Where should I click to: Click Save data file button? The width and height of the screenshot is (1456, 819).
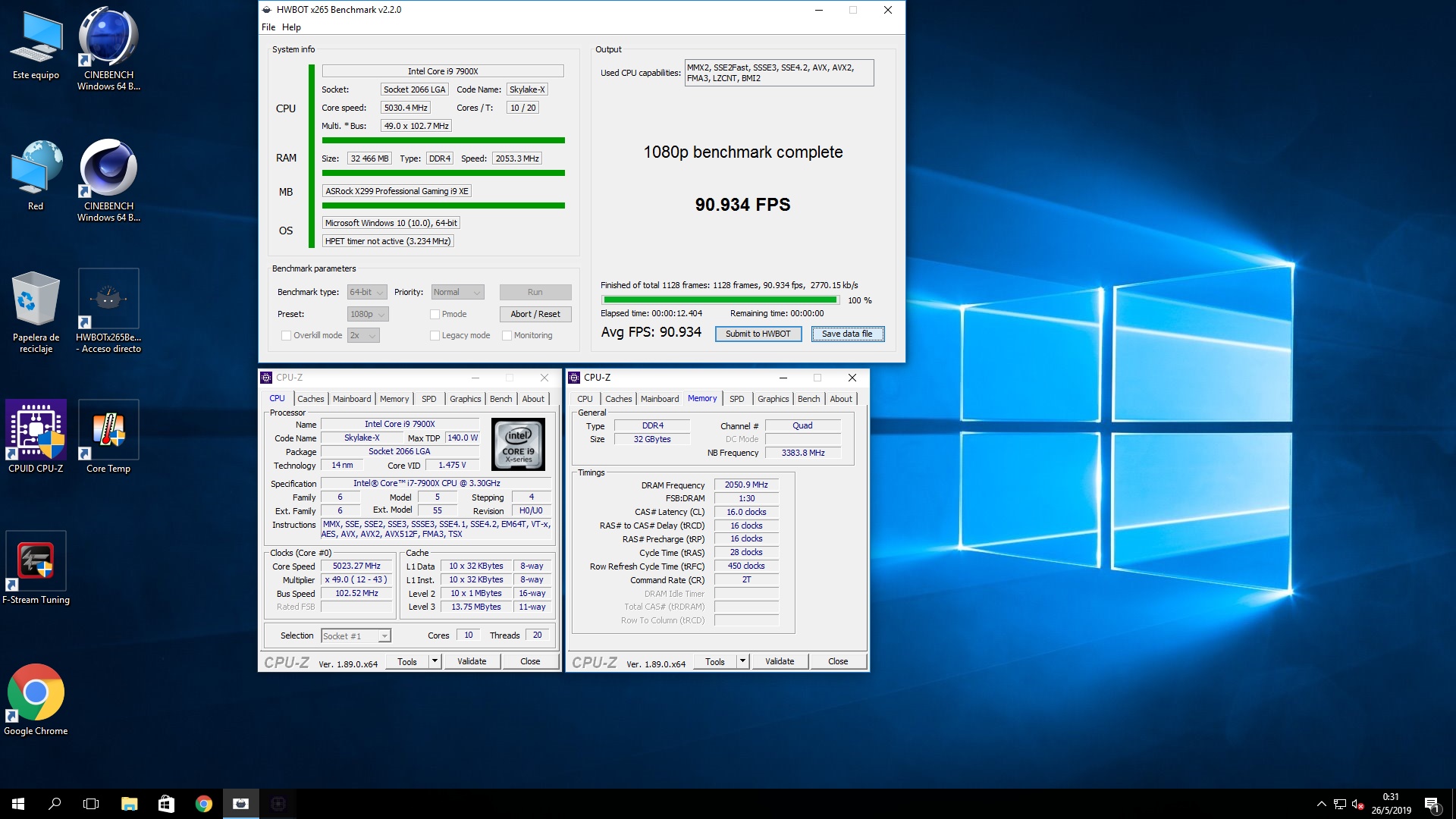click(x=847, y=334)
